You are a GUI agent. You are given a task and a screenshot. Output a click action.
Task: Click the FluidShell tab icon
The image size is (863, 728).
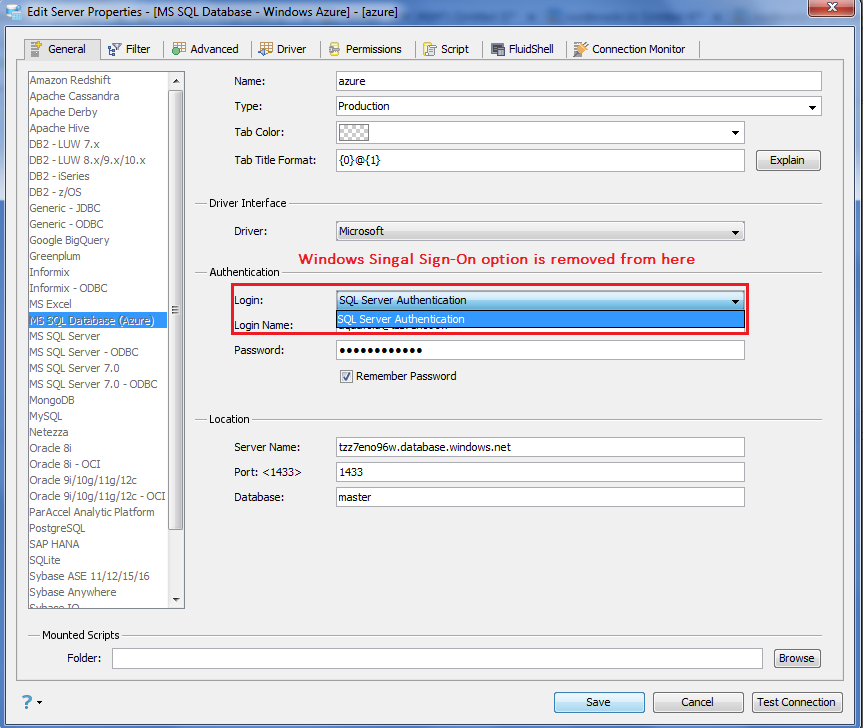point(498,50)
